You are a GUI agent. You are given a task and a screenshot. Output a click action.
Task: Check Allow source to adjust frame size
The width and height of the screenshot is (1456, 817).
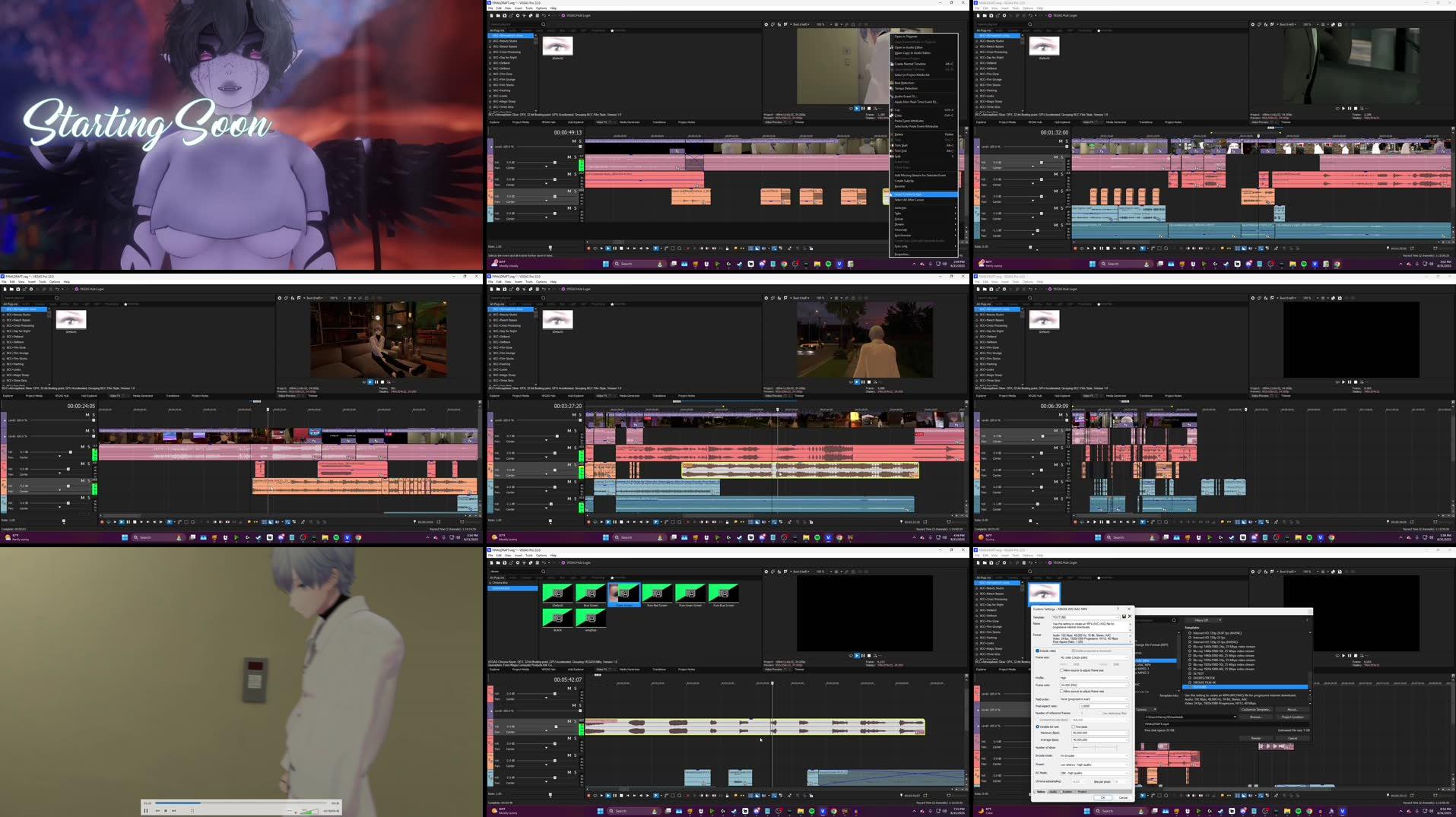pos(1061,670)
